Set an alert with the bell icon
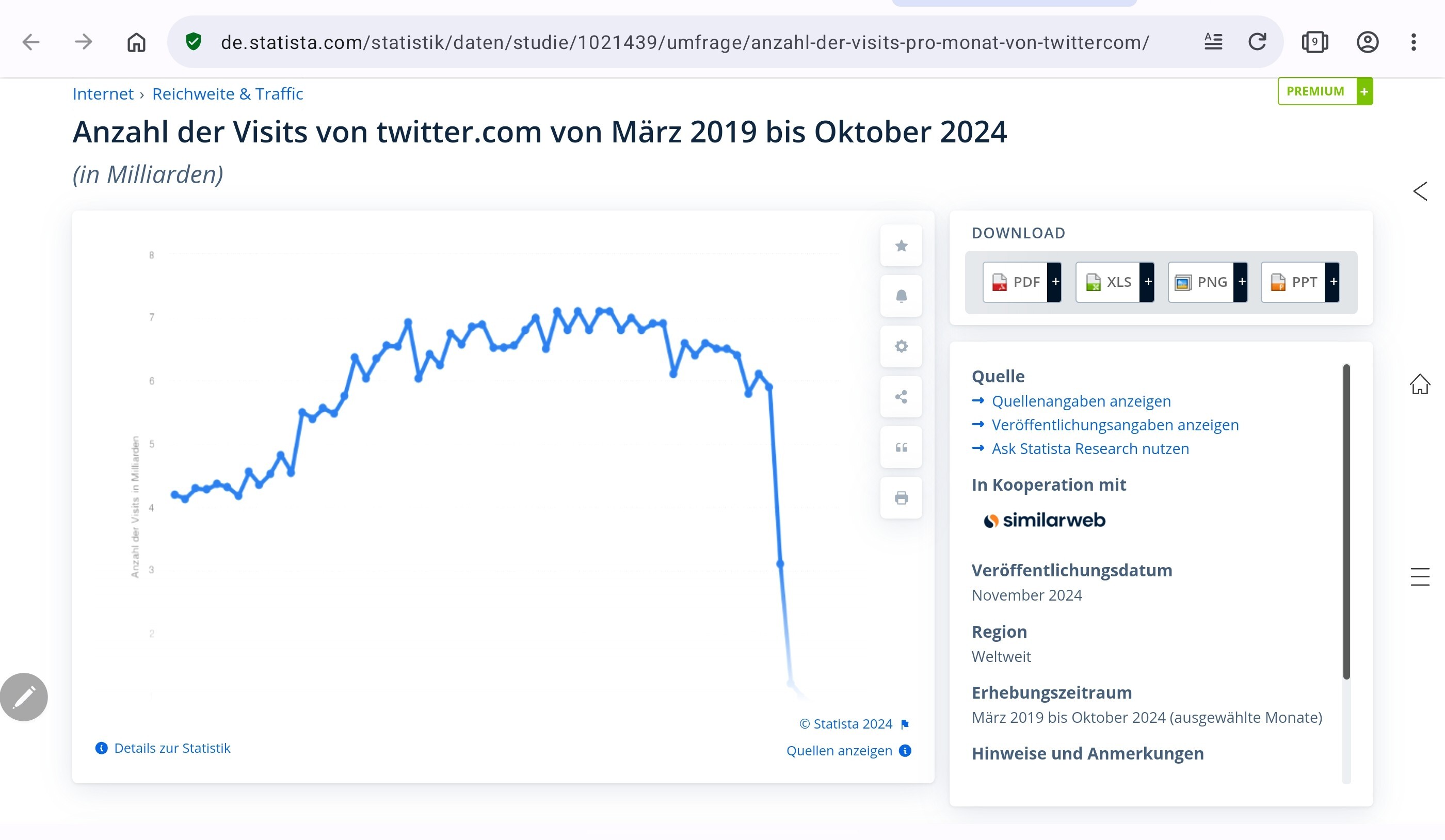This screenshot has height=840, width=1445. click(901, 296)
